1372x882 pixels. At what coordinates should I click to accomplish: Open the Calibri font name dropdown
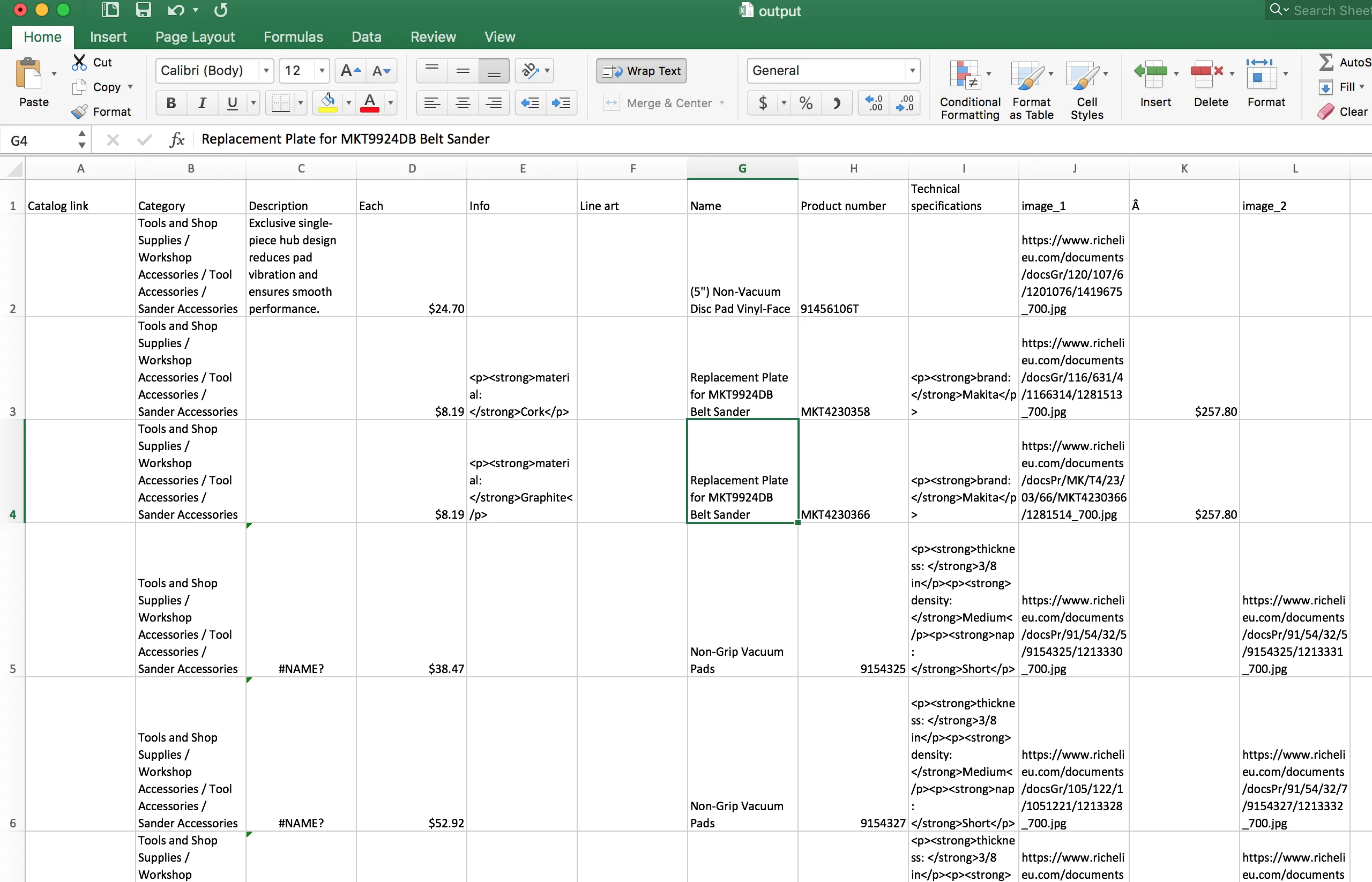click(266, 70)
